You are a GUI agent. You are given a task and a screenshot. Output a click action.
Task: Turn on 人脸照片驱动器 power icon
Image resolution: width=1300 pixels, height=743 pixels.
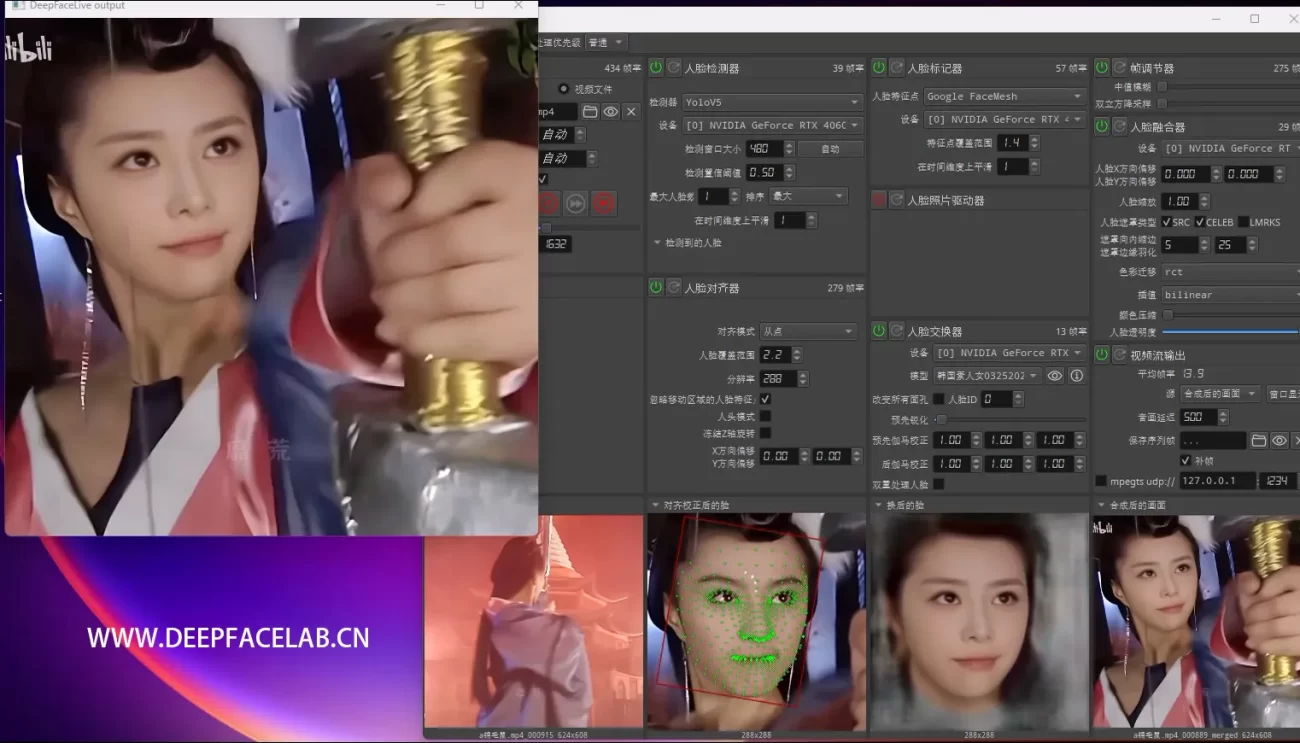coord(879,200)
